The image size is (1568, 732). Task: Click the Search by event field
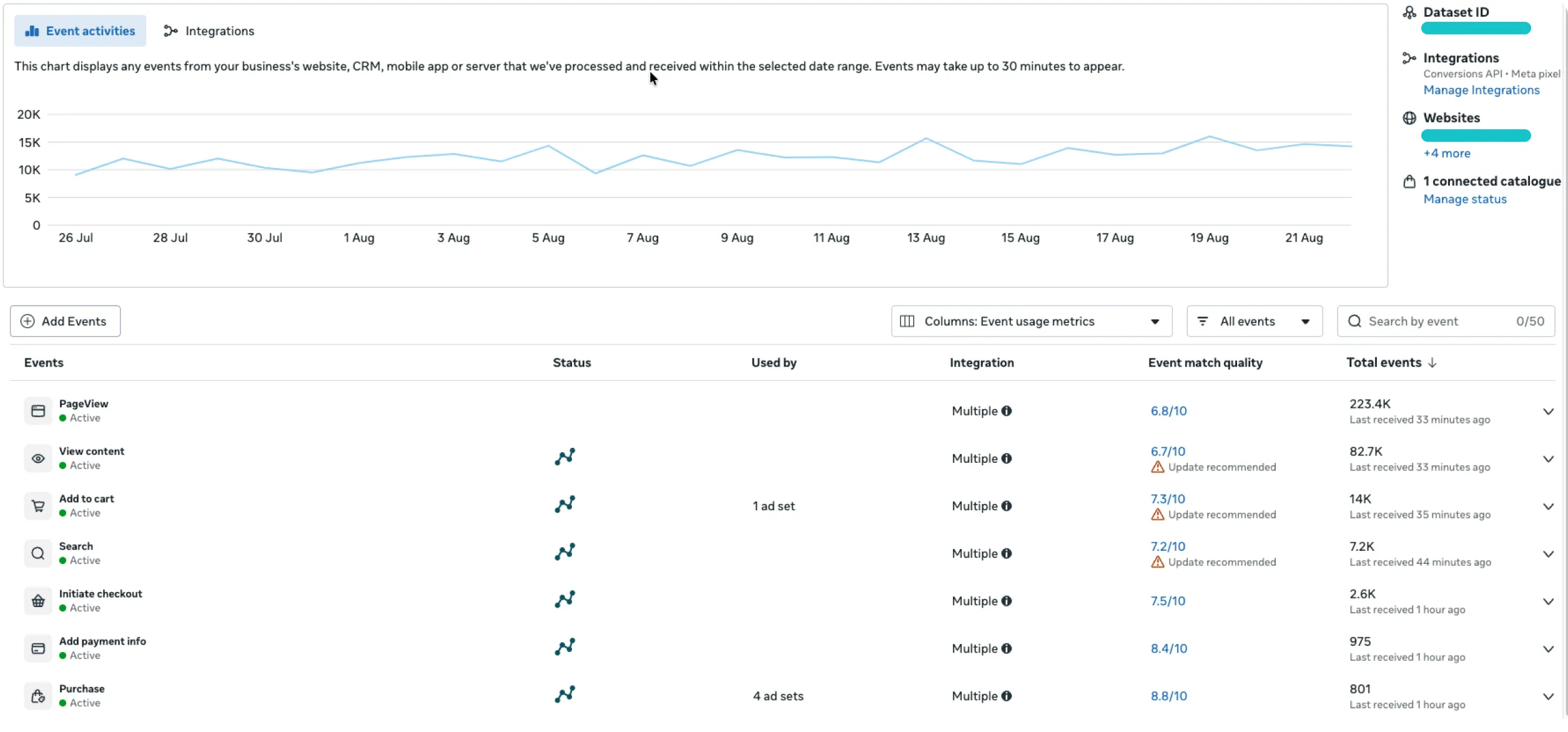(x=1446, y=321)
